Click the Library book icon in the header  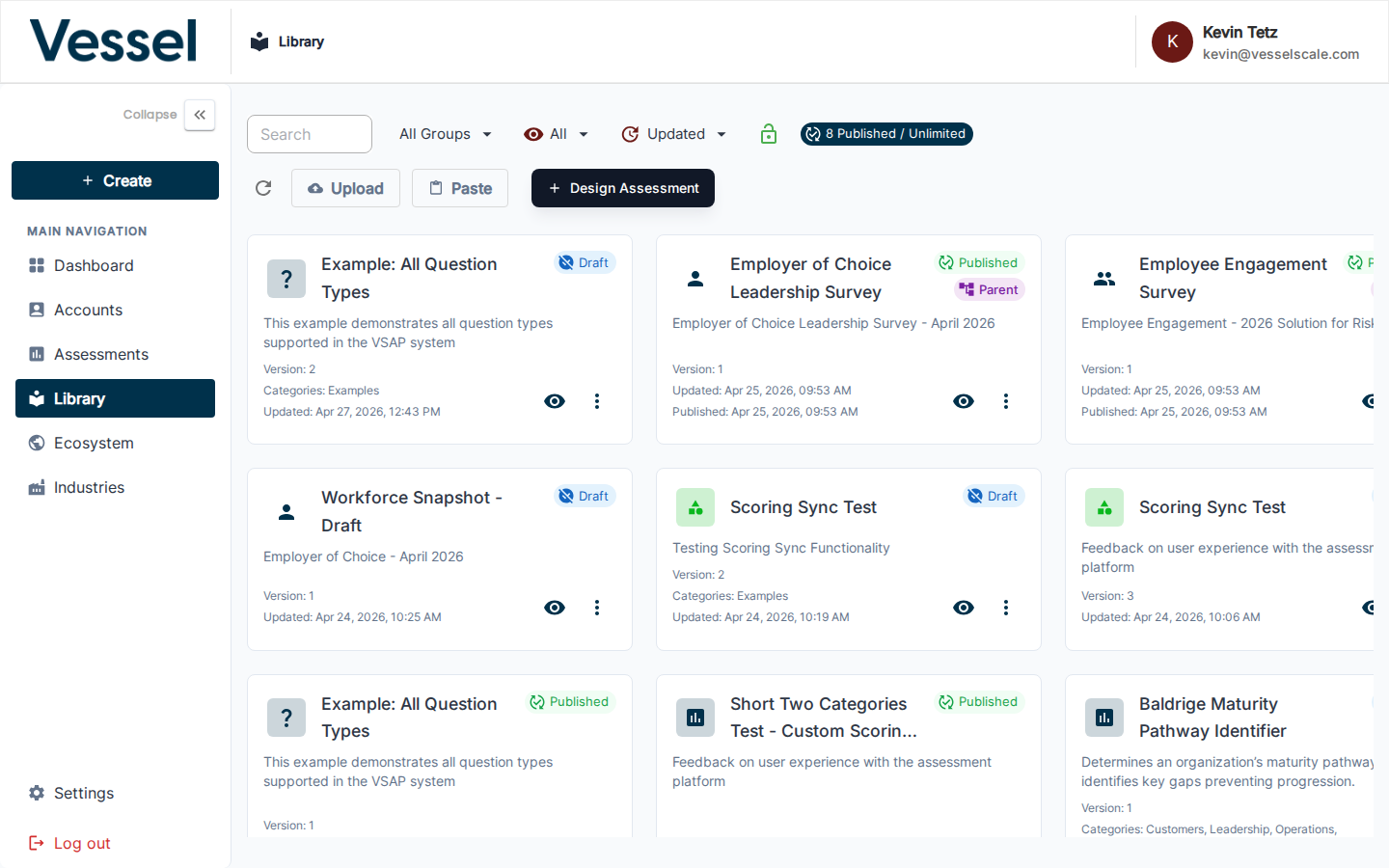tap(259, 41)
